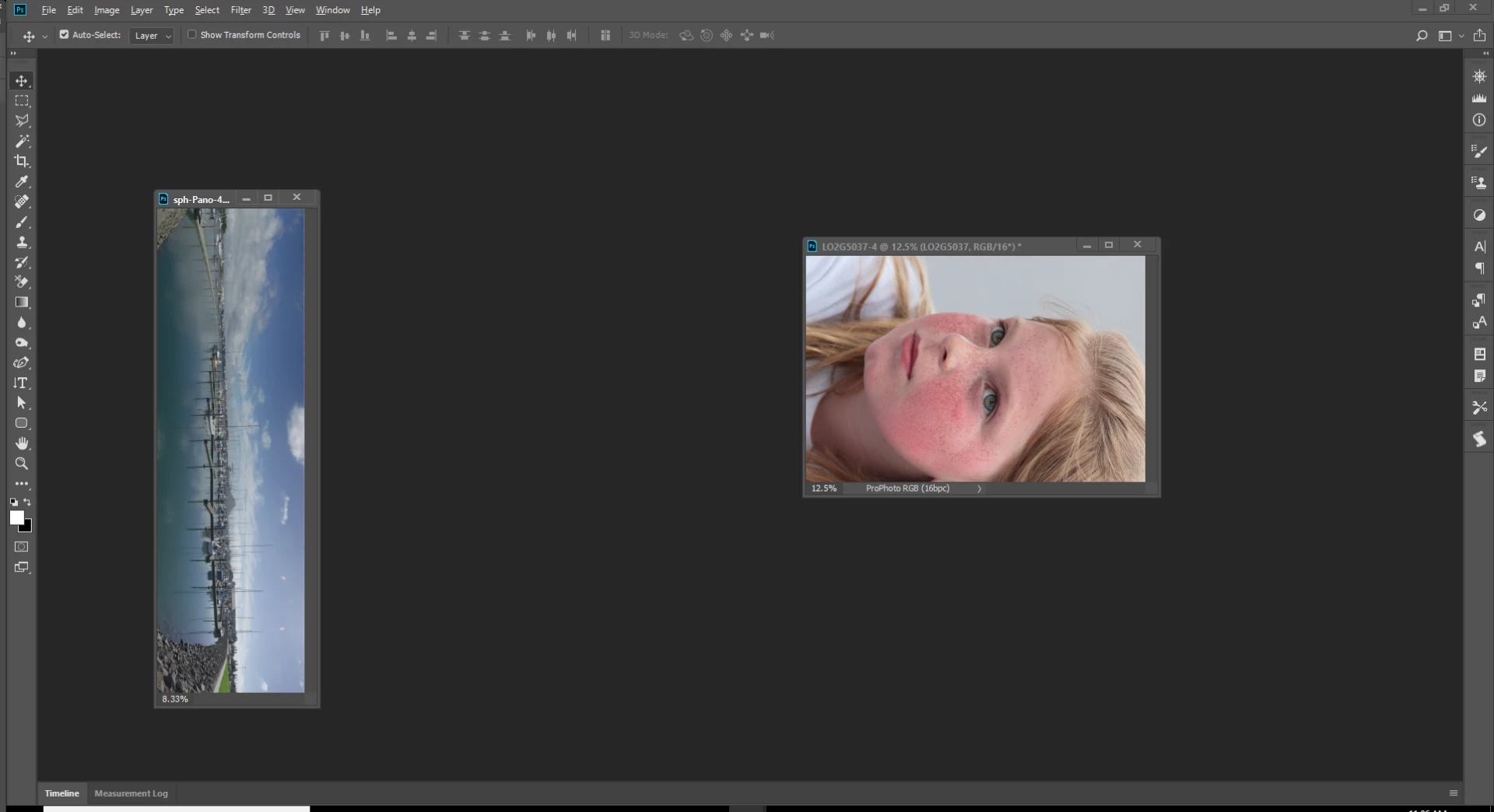Click the Share image icon
Viewport: 1494px width, 812px height.
click(1479, 36)
